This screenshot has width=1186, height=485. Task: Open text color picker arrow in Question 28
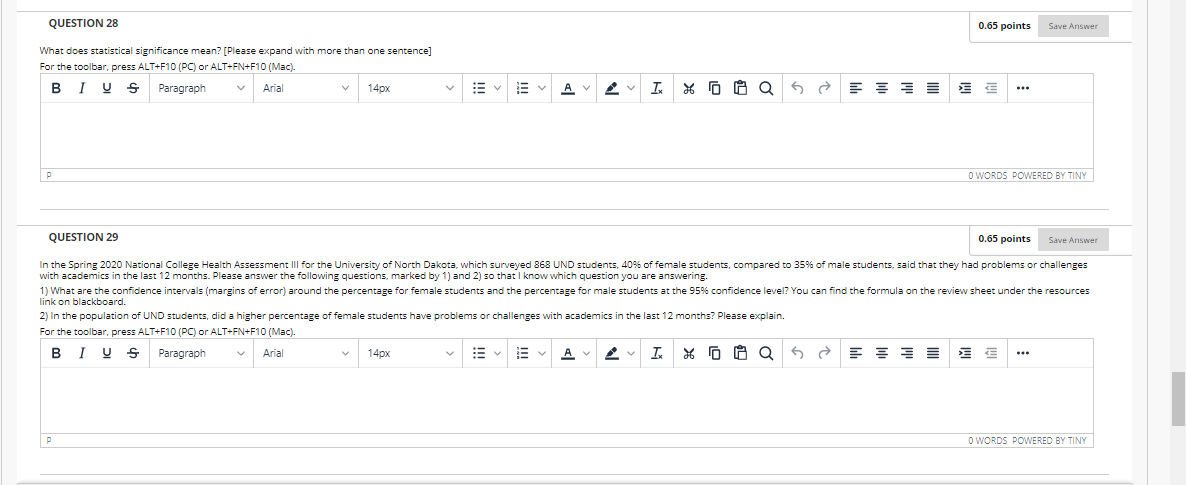[x=585, y=89]
